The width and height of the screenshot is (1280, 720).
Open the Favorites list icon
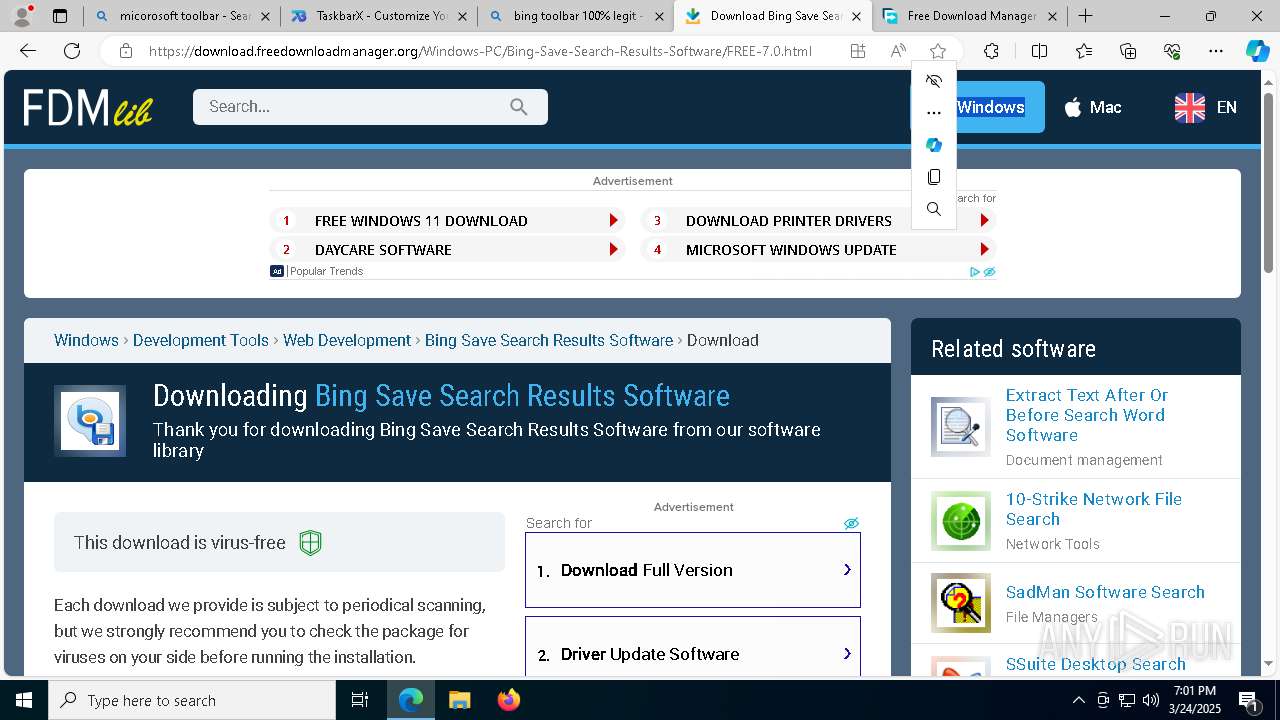(1084, 51)
